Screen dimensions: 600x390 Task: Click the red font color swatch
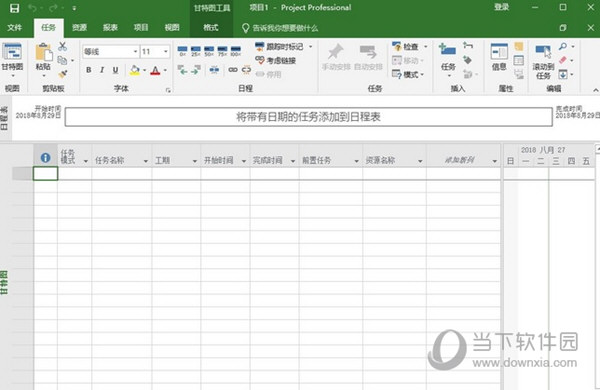point(155,70)
